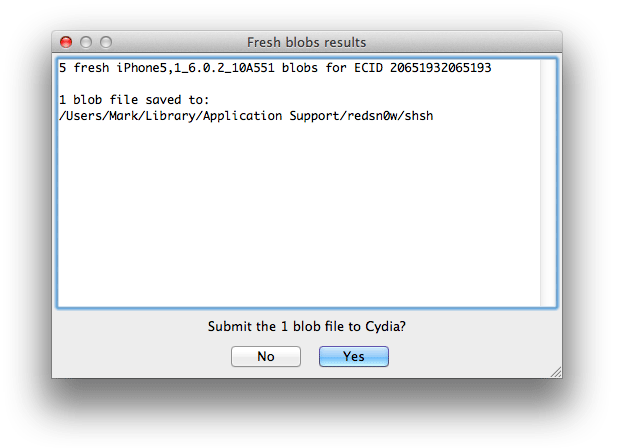617x448 pixels.
Task: Click the empty area of the results box
Action: pyautogui.click(x=300, y=220)
